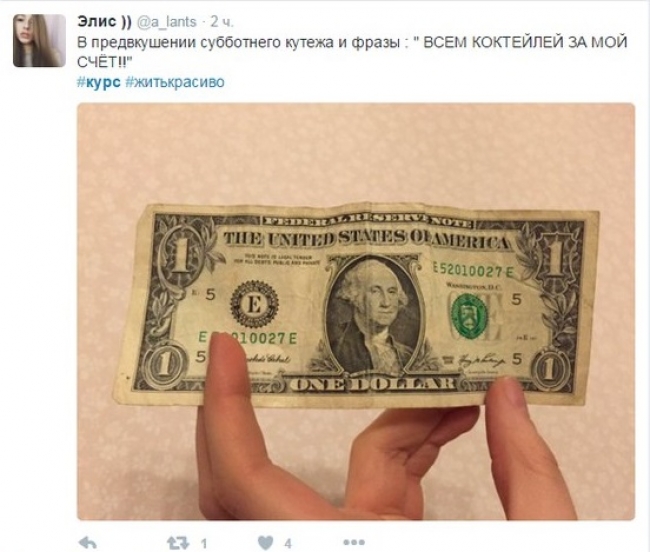Follow the #курс hashtag
Image resolution: width=650 pixels, height=552 pixels.
(x=99, y=82)
